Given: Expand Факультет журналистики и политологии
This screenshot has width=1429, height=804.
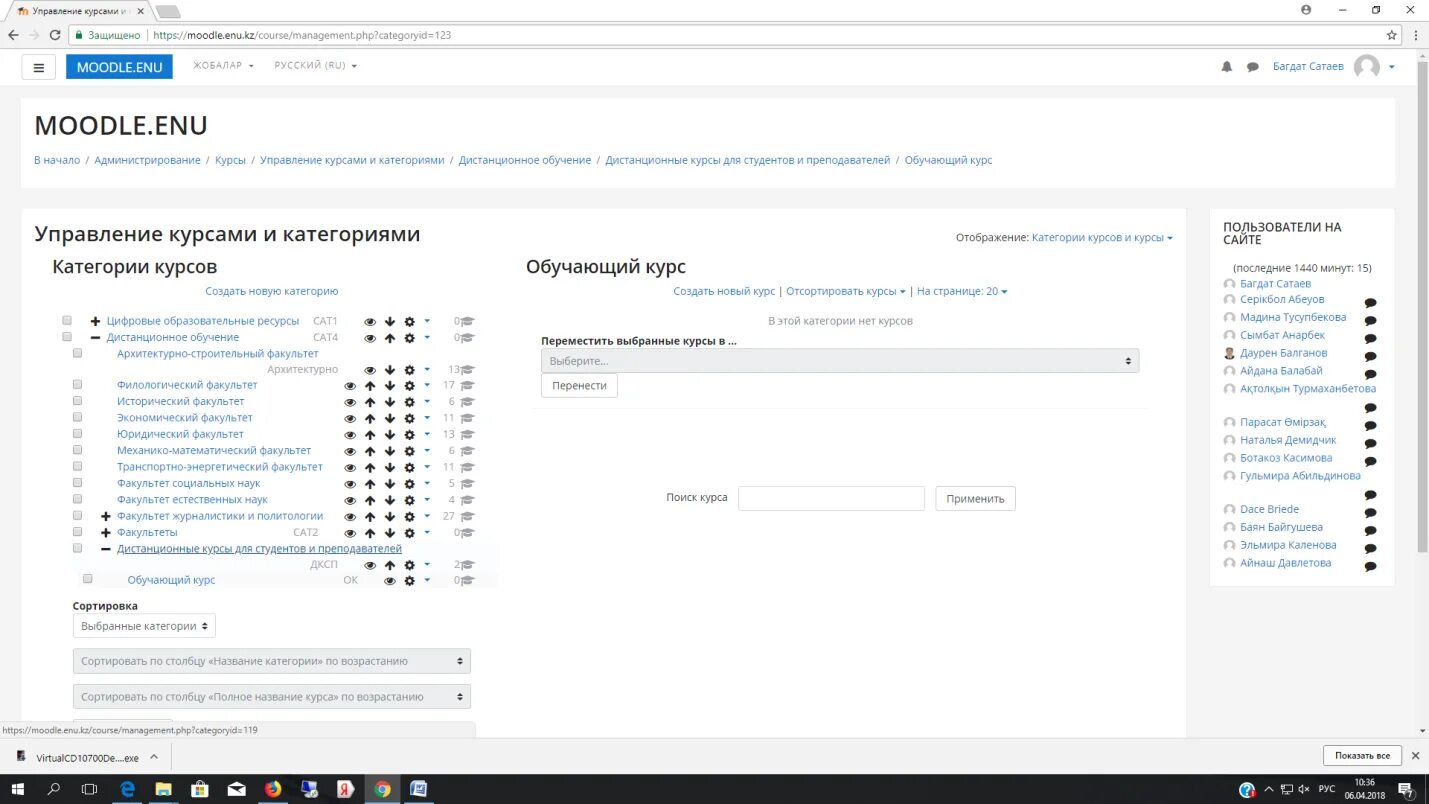Looking at the screenshot, I should 106,517.
